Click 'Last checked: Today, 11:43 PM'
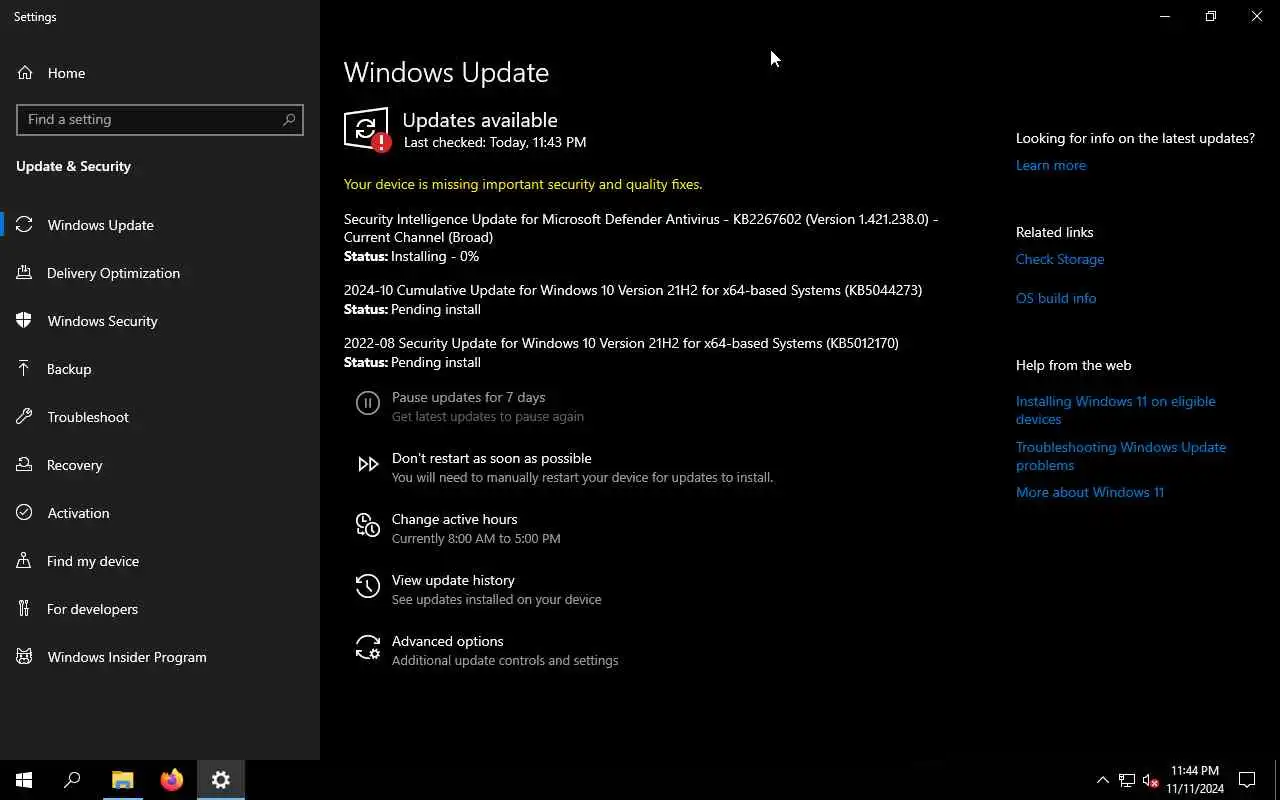 tap(495, 142)
